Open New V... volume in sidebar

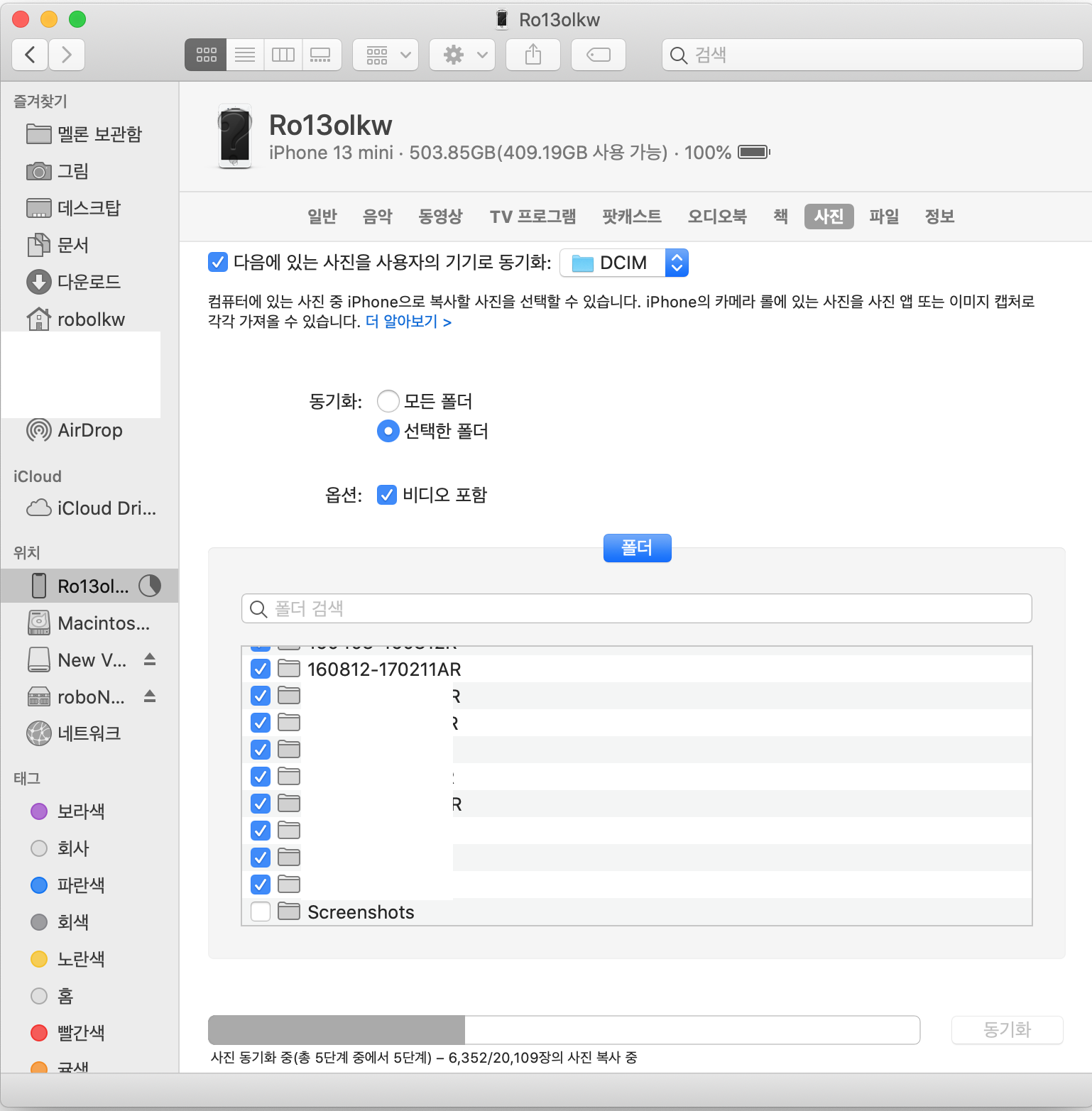(x=78, y=660)
